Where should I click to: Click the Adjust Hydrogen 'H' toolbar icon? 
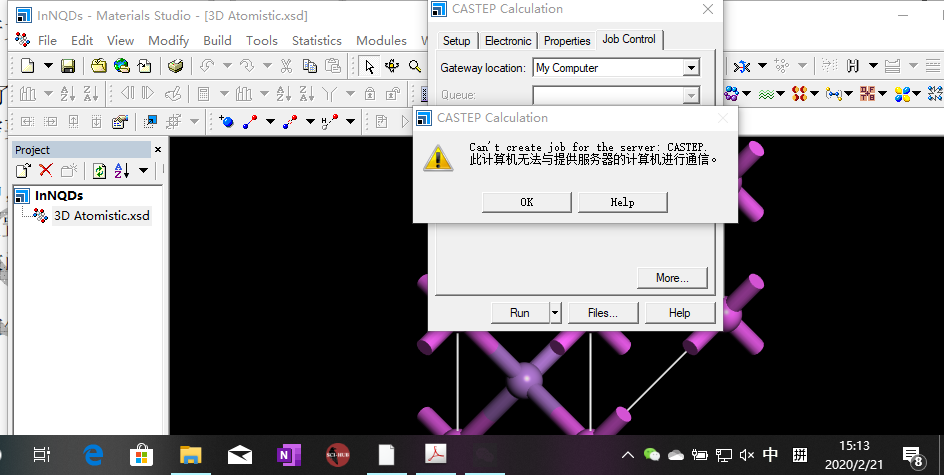click(853, 66)
